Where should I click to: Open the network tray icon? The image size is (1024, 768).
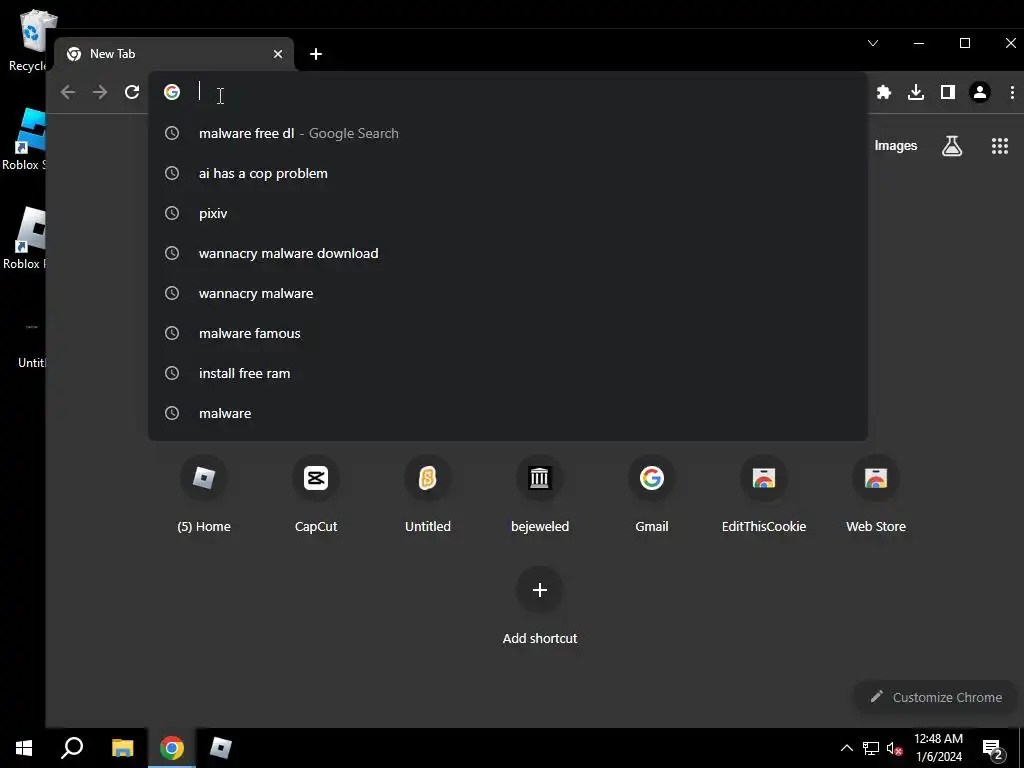pos(871,748)
